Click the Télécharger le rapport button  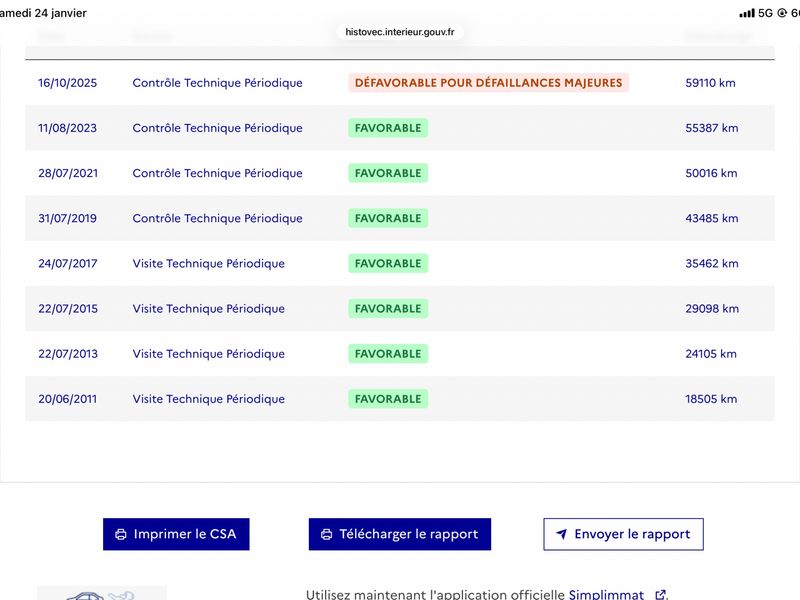399,534
